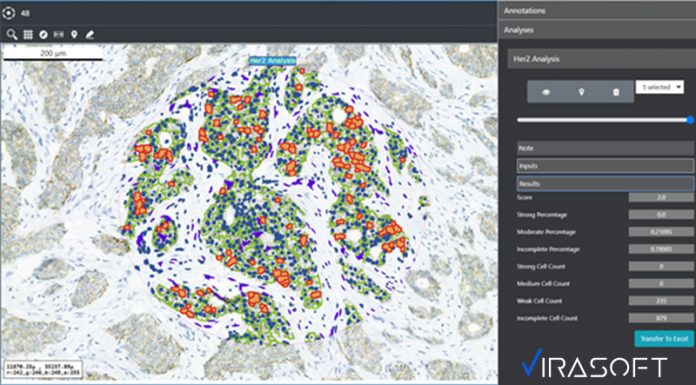Open the '5 selected' dropdown
Viewport: 696px width, 385px height.
click(660, 87)
